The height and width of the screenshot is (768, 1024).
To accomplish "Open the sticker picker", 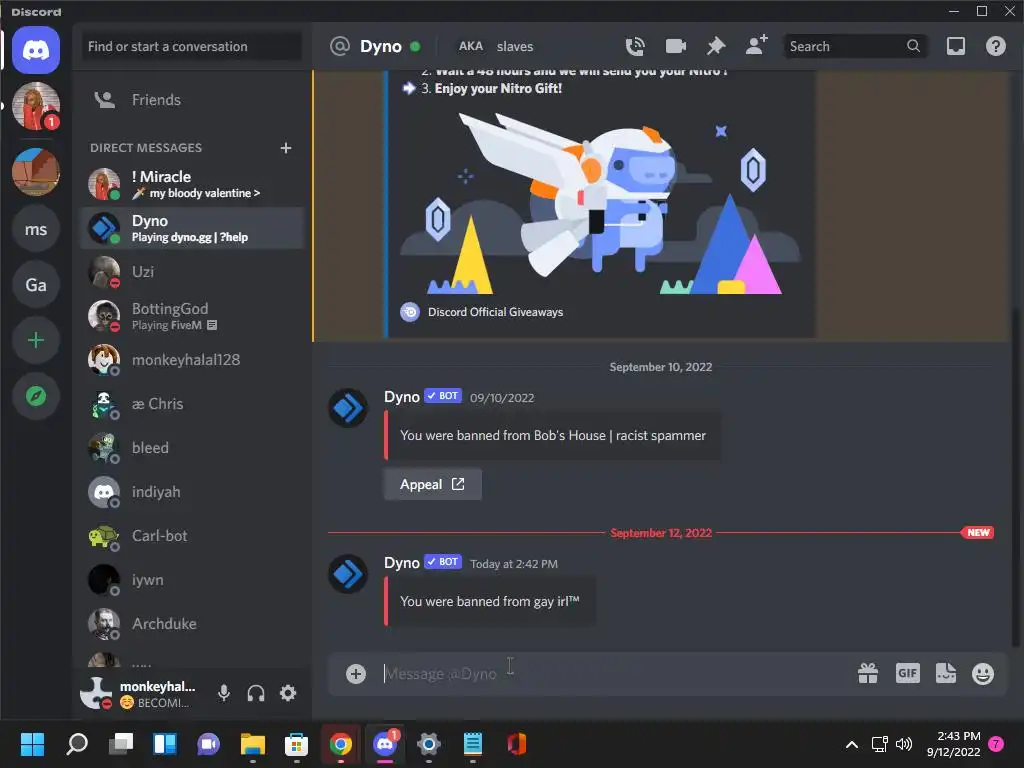I will pyautogui.click(x=946, y=673).
